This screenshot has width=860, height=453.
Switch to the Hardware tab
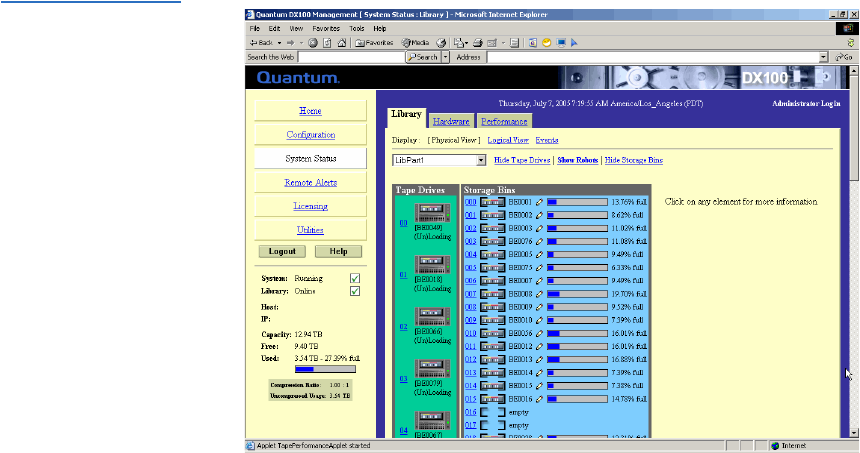click(451, 122)
